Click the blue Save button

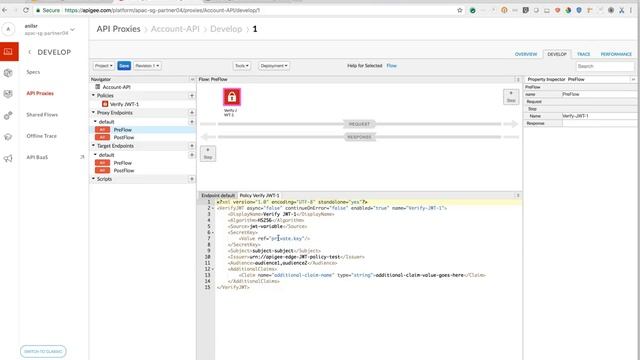pos(124,66)
